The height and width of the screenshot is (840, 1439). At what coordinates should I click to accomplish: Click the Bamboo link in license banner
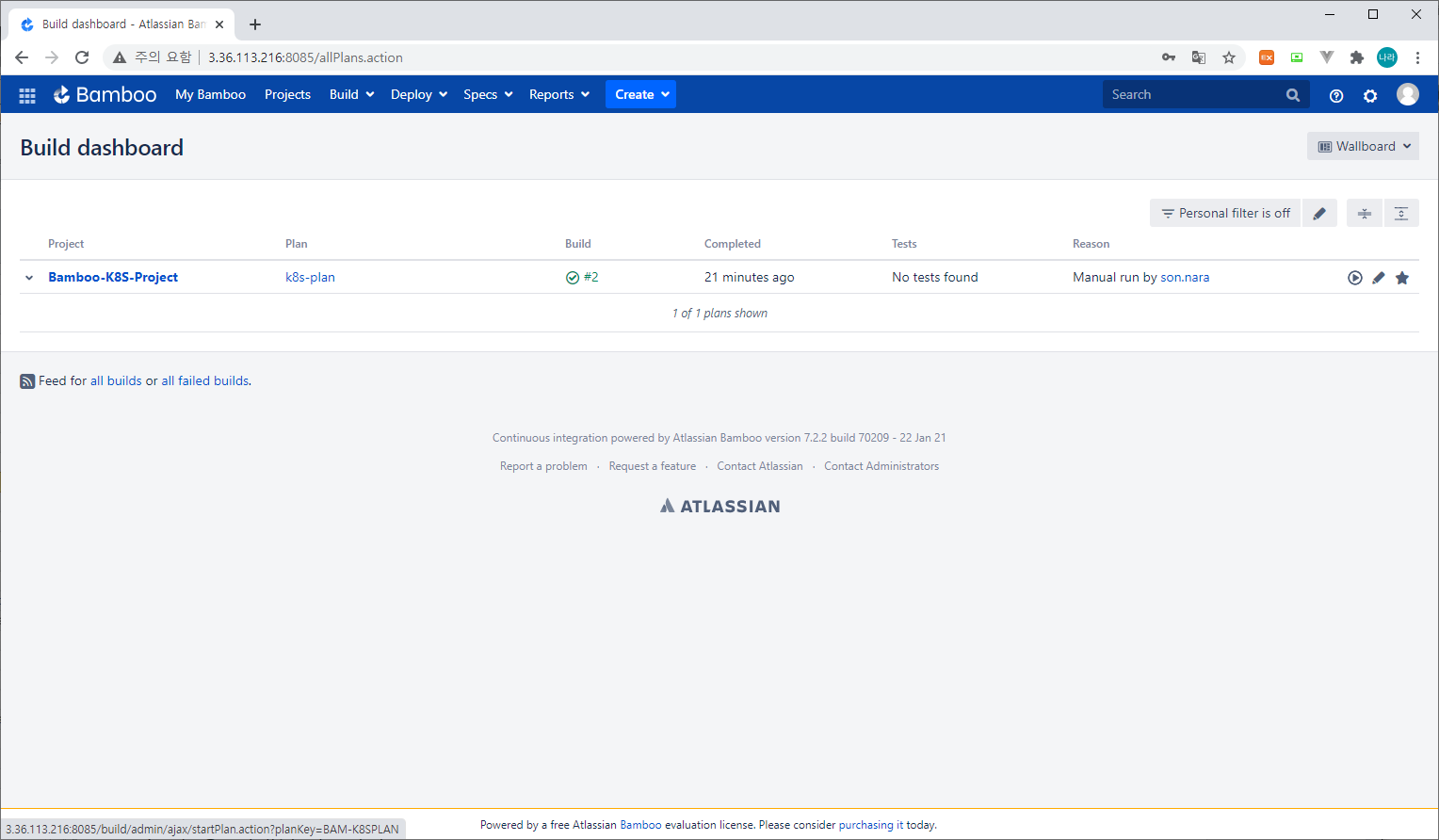[x=640, y=825]
